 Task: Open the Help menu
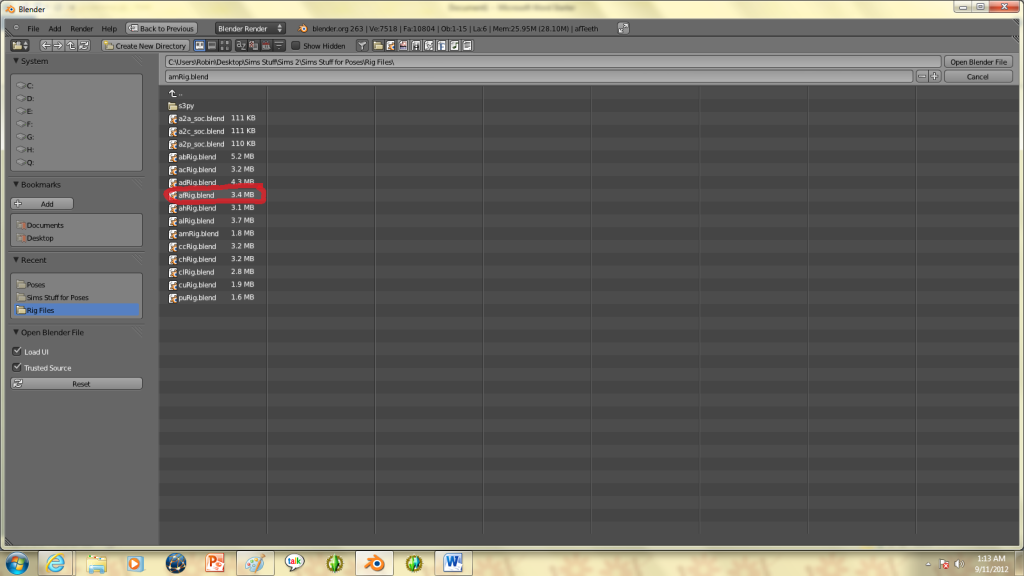point(109,29)
